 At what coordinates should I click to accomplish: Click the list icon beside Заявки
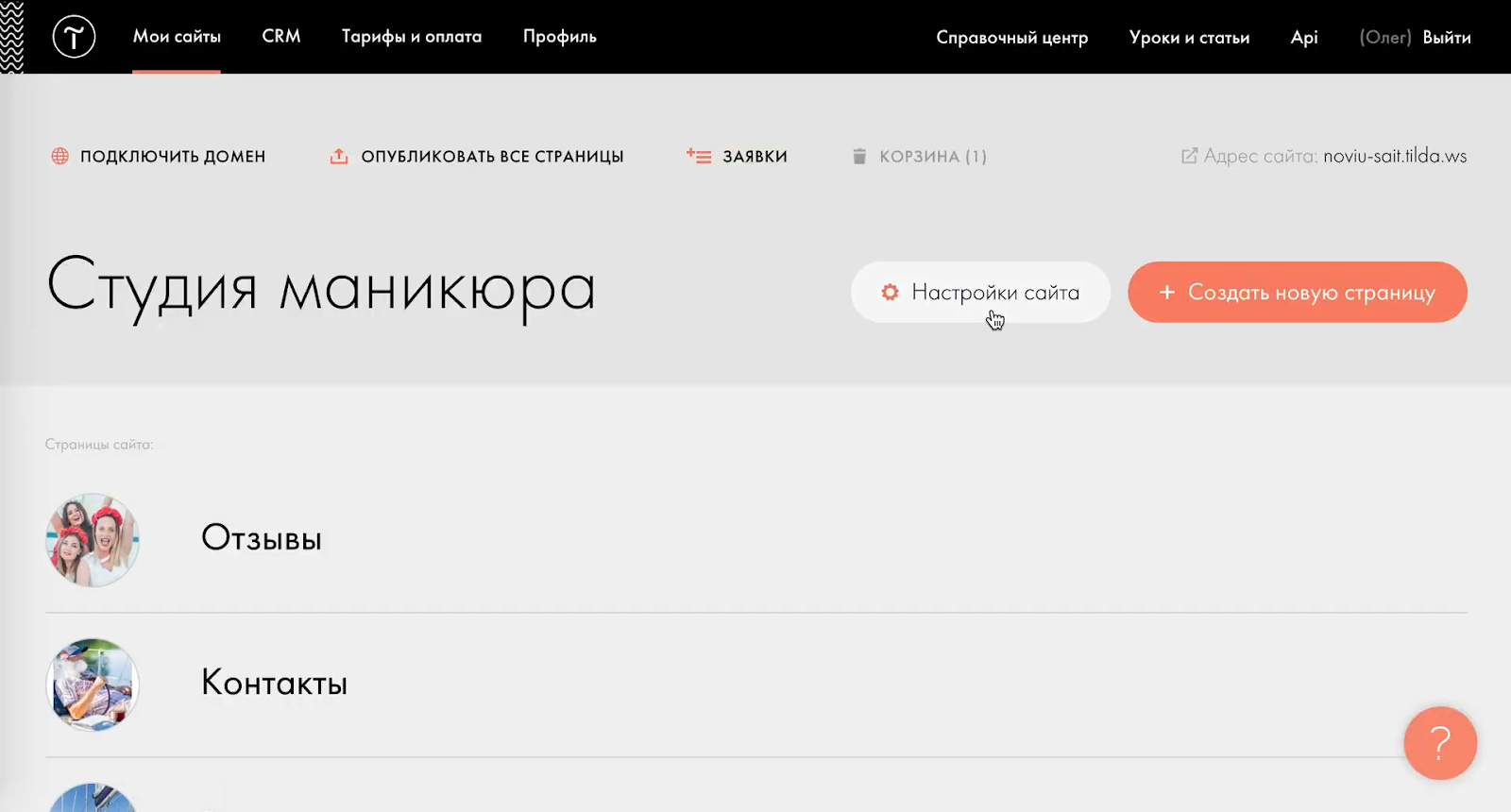699,156
